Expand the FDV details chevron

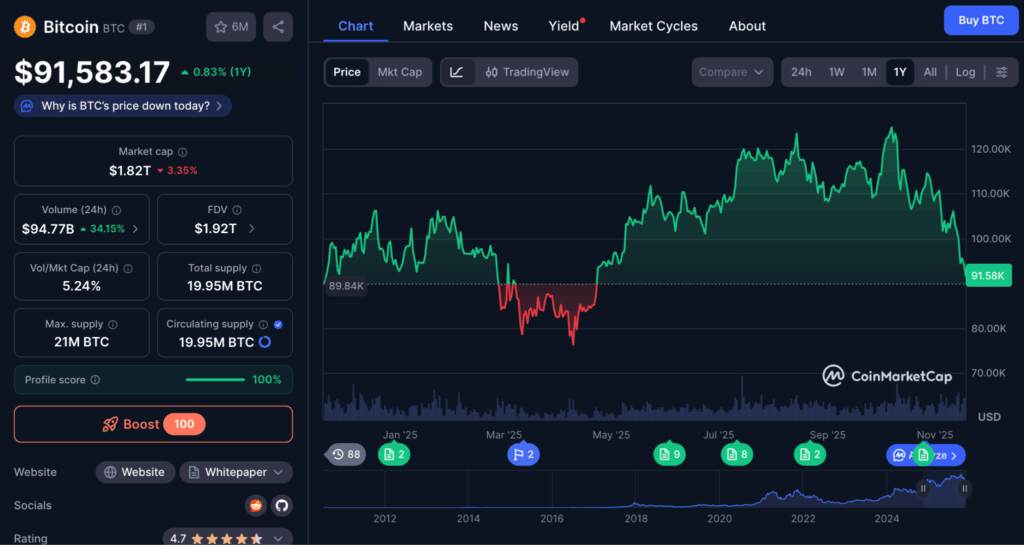pyautogui.click(x=251, y=229)
